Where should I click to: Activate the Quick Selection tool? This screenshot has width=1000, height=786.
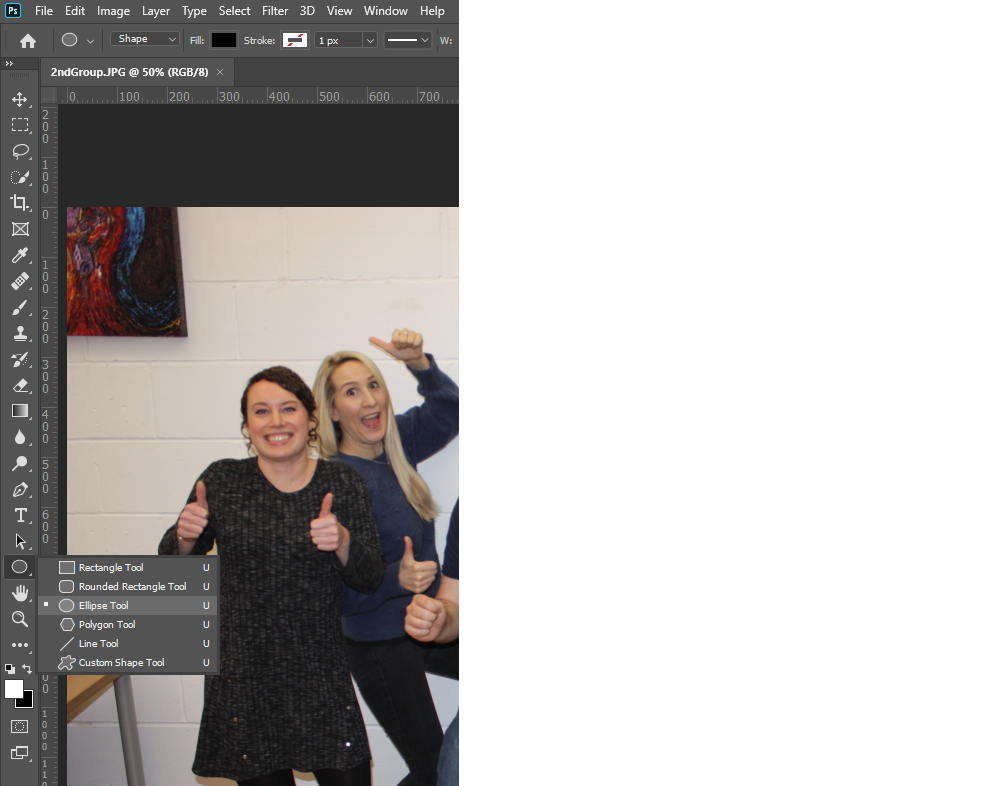click(x=20, y=177)
